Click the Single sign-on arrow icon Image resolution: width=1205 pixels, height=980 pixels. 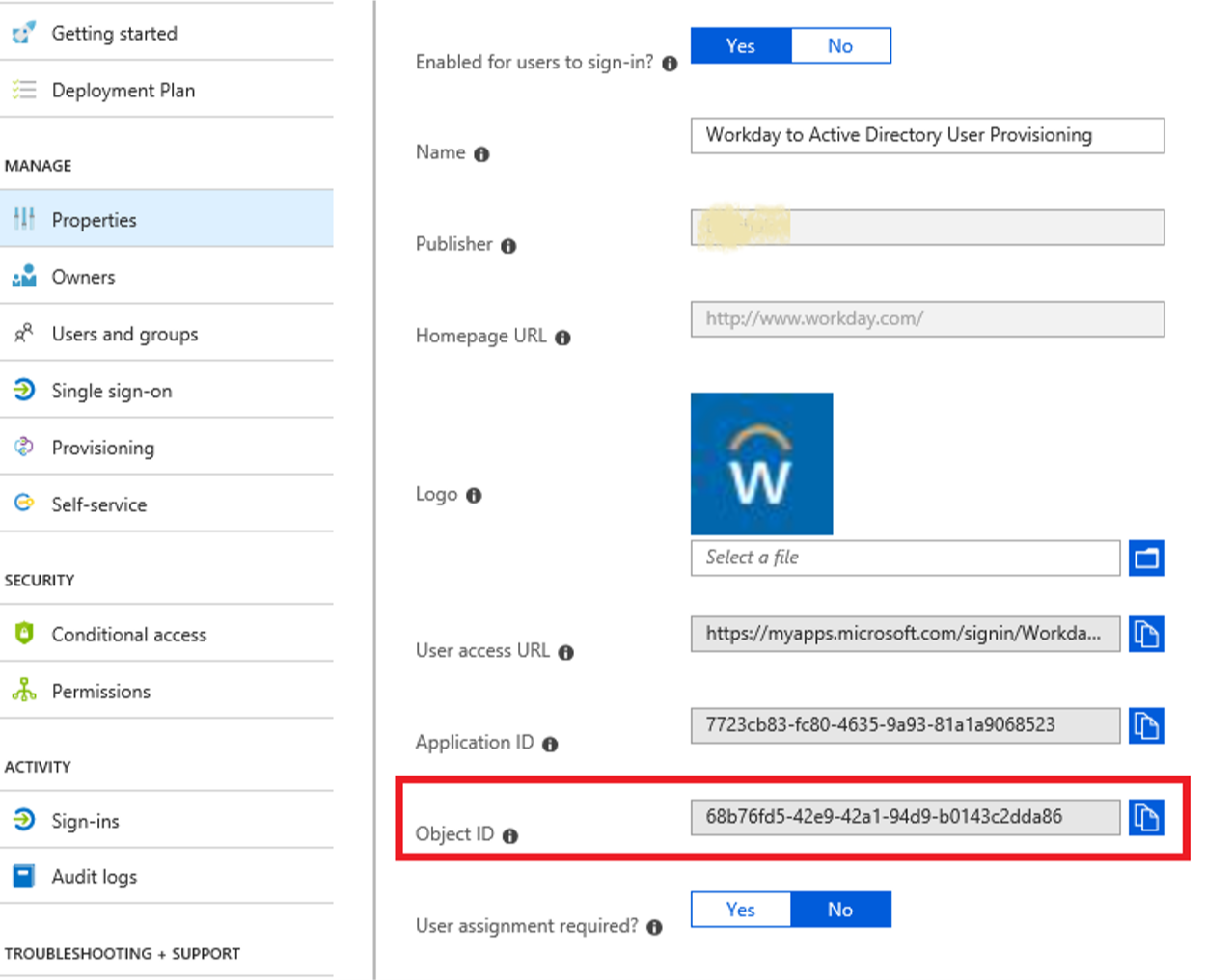(x=24, y=390)
